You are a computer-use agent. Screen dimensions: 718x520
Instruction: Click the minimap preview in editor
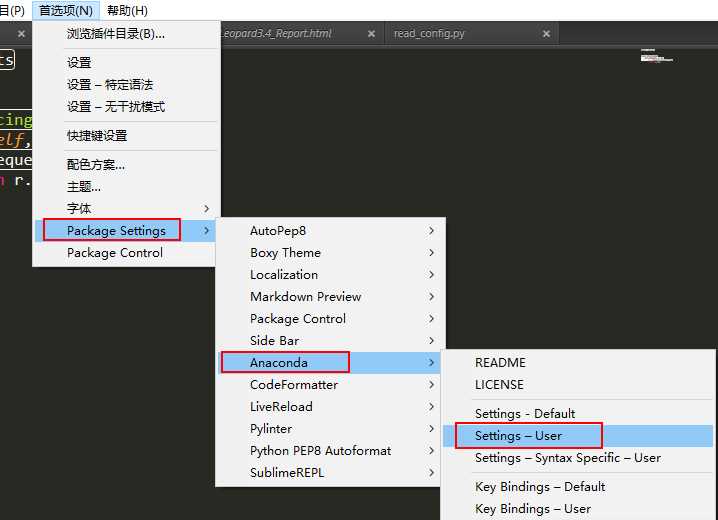pyautogui.click(x=656, y=56)
